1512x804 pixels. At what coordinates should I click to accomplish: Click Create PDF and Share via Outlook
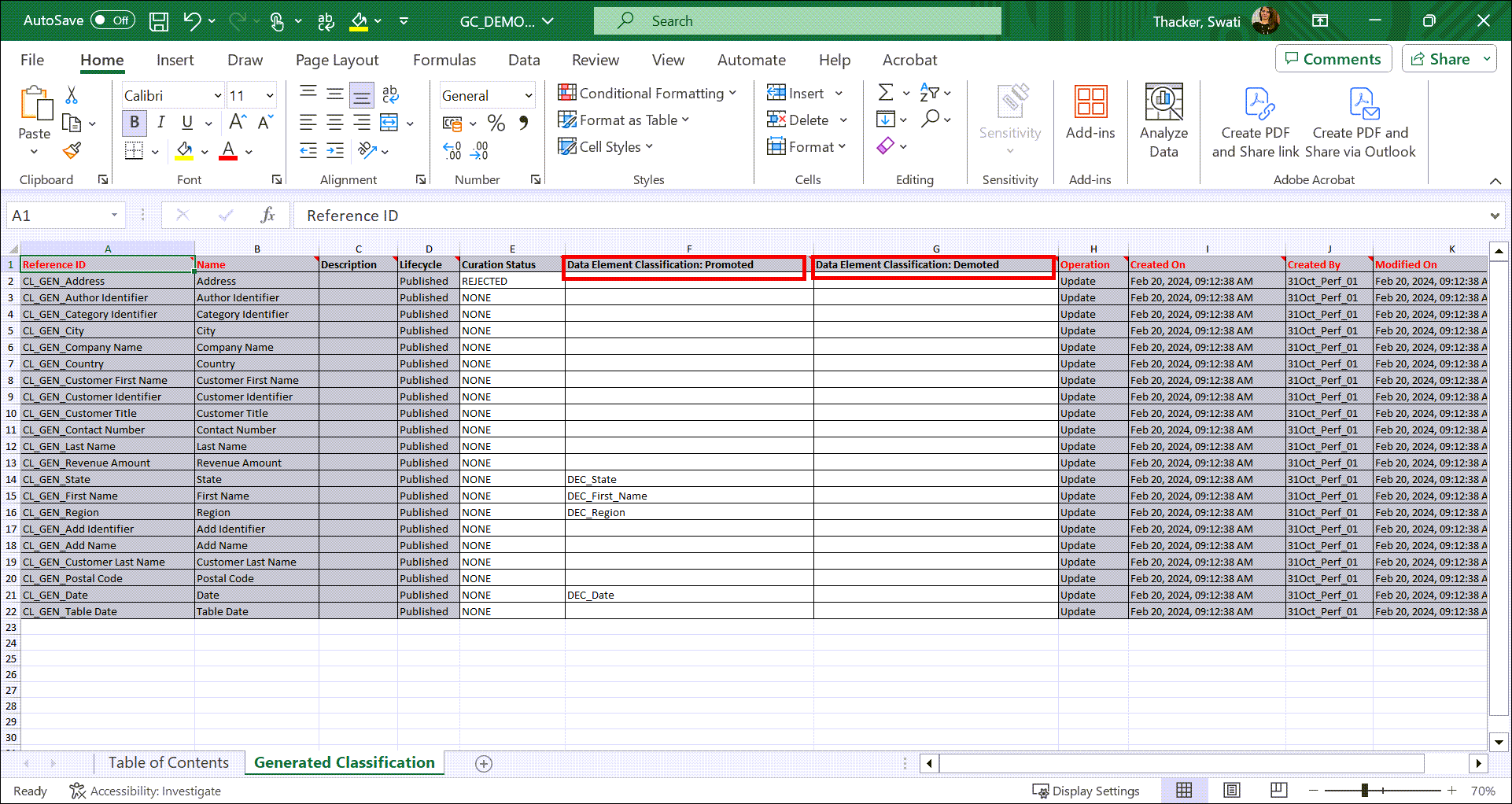coord(1361,122)
